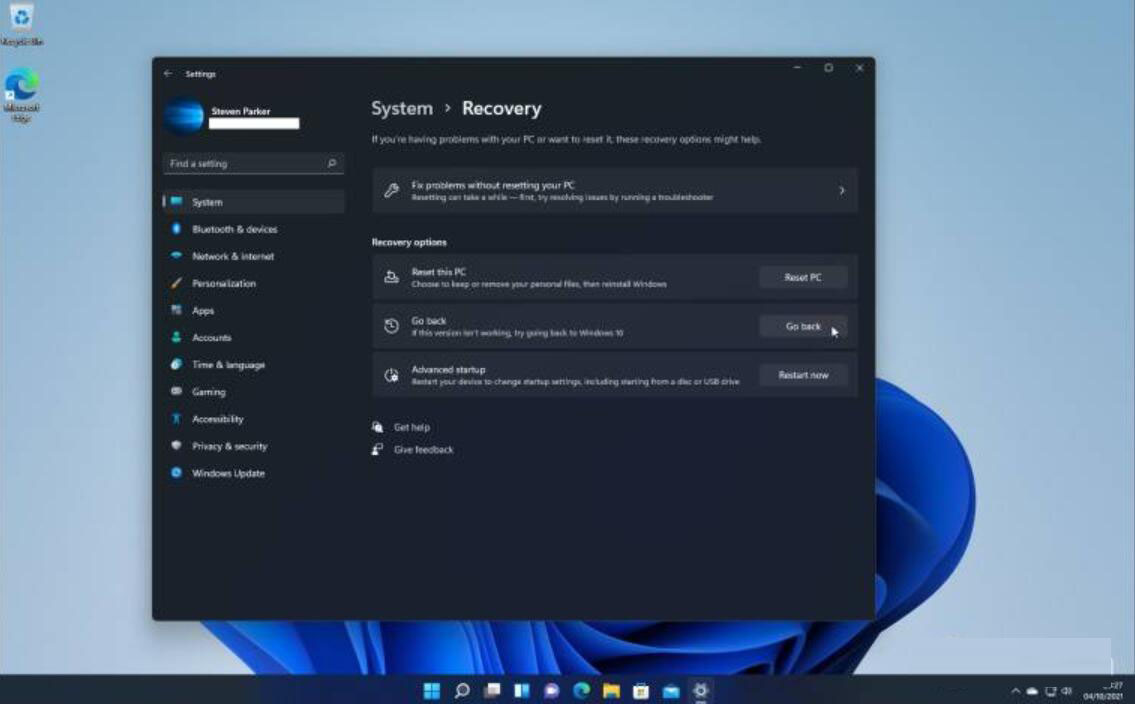The height and width of the screenshot is (704, 1135).
Task: Click the Restart now button
Action: pos(802,374)
